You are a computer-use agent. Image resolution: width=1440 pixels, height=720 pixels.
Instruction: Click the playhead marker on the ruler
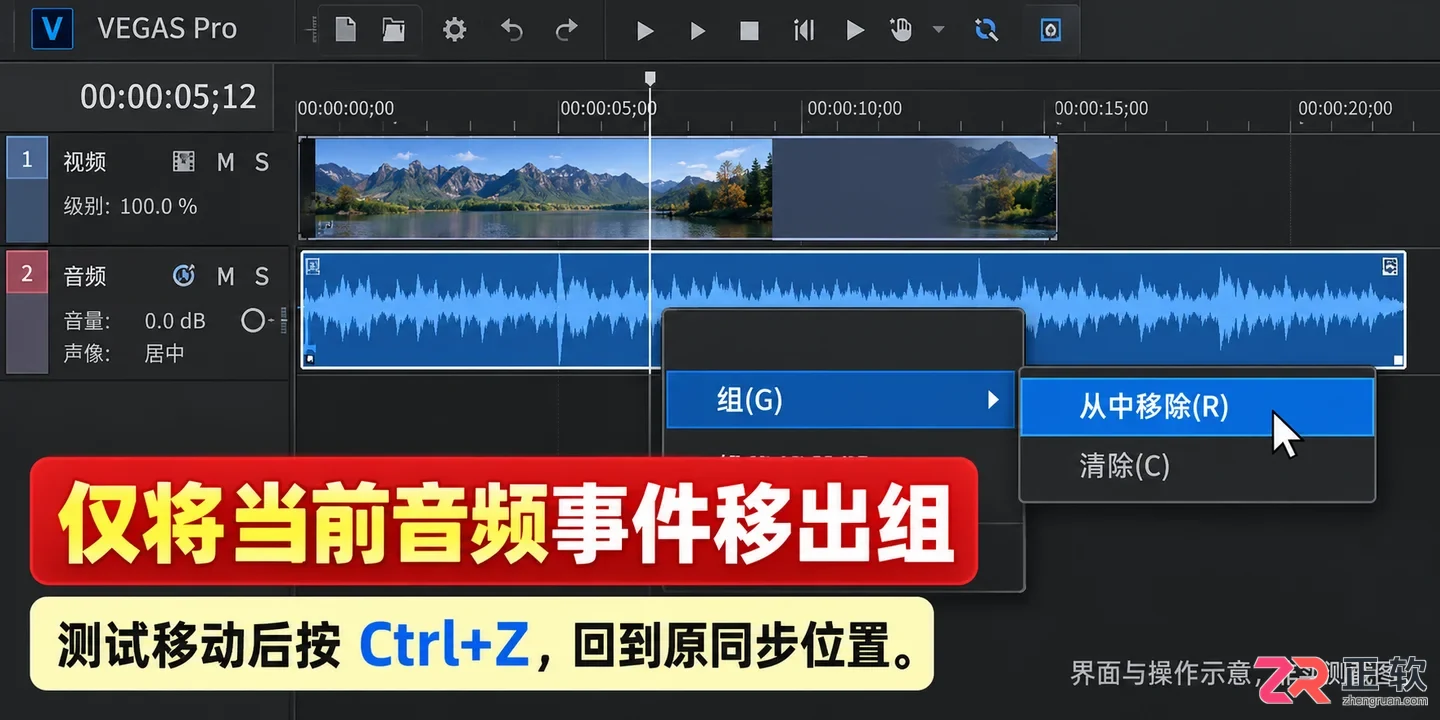pyautogui.click(x=650, y=78)
